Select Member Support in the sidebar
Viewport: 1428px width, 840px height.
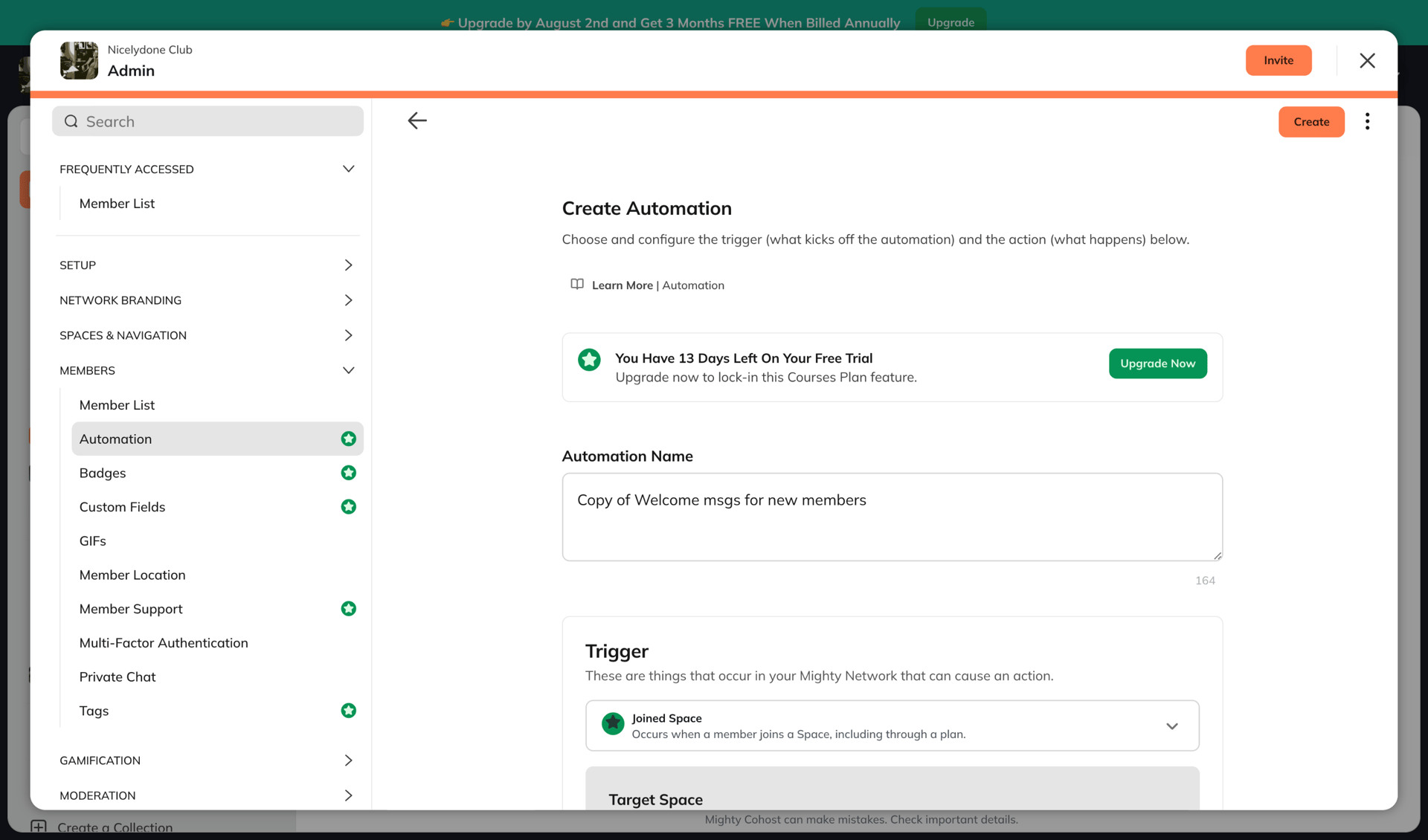pos(131,609)
